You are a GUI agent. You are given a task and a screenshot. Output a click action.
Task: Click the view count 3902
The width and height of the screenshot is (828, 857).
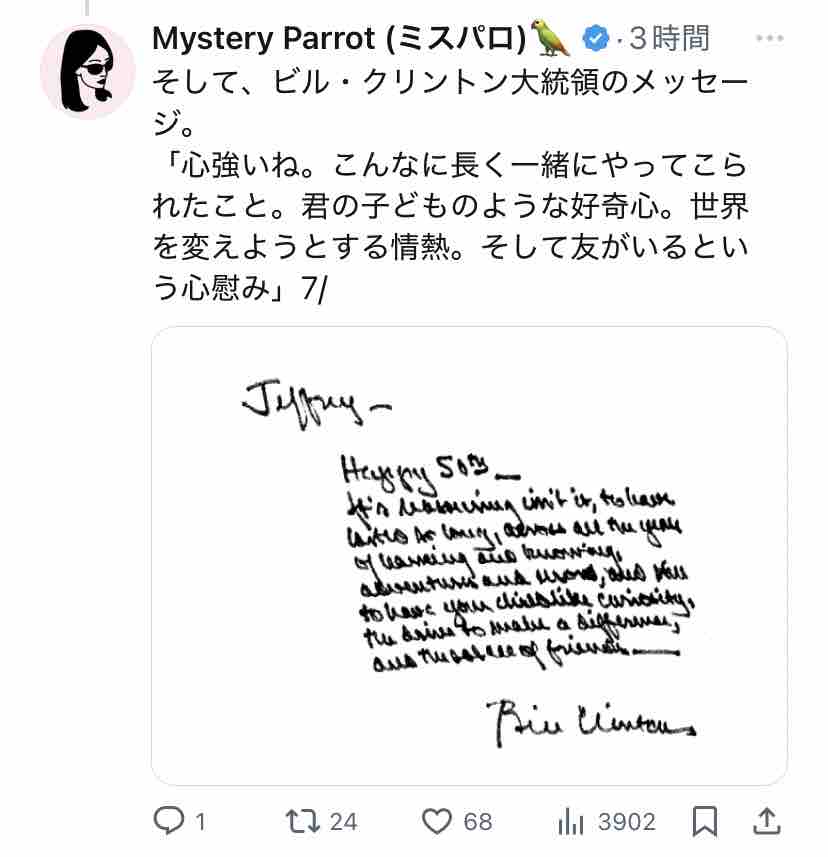point(626,822)
